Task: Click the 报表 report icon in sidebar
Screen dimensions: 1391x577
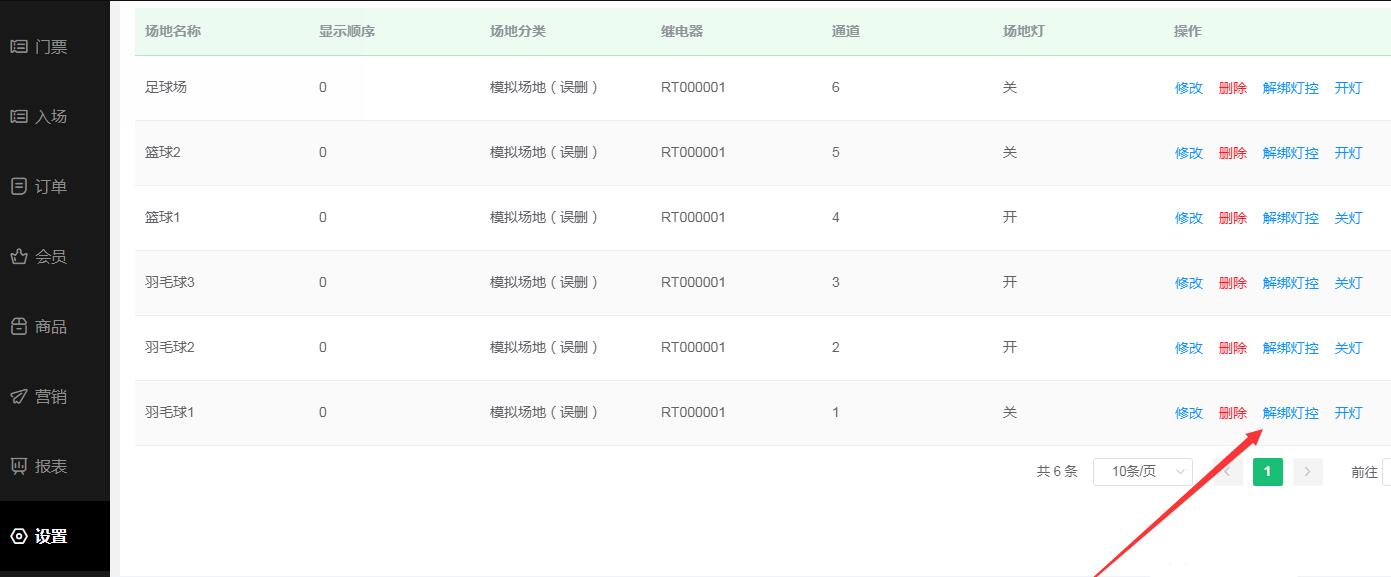Action: [x=18, y=467]
